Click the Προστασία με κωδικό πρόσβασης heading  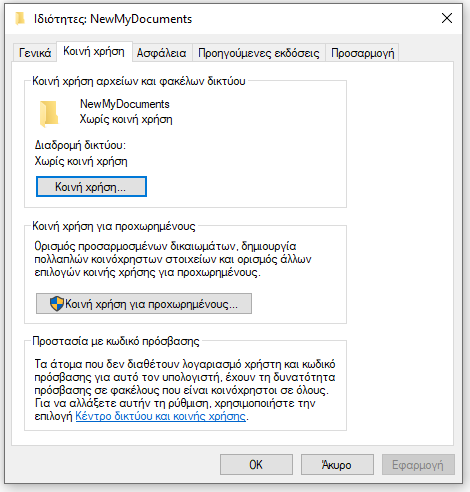(x=116, y=341)
